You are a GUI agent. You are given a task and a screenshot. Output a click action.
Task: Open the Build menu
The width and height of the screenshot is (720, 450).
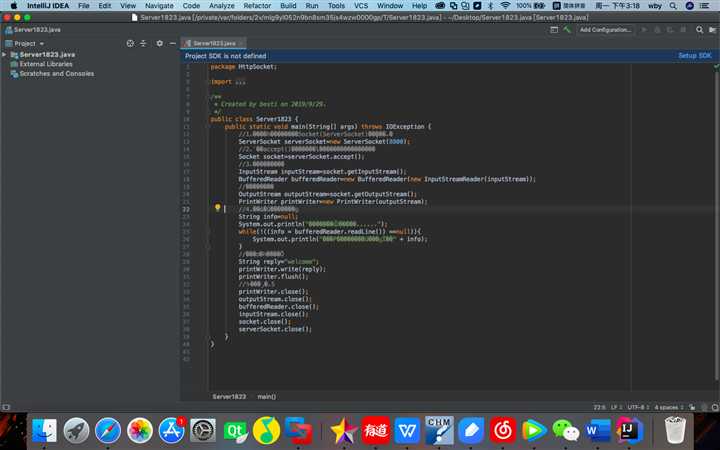tap(288, 6)
